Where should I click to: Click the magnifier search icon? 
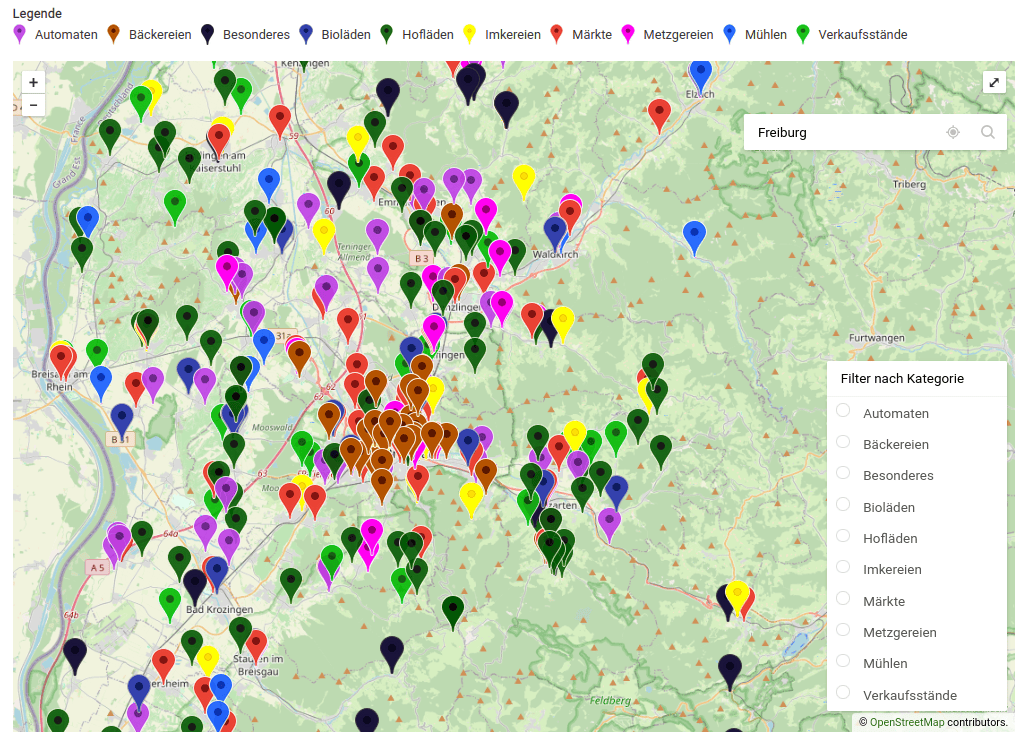(x=988, y=132)
